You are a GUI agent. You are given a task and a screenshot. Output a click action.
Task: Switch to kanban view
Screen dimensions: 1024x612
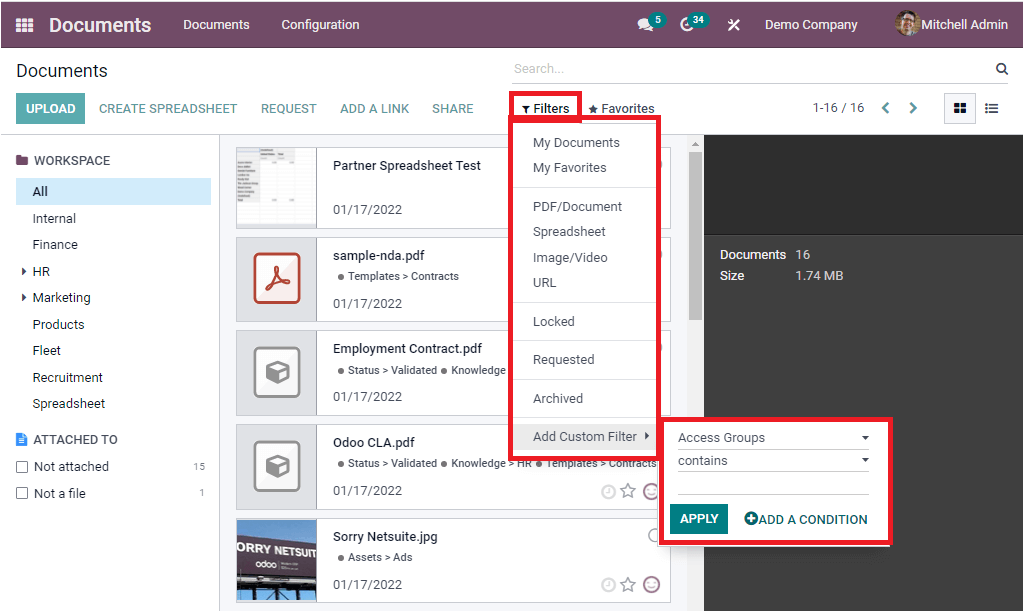pos(959,108)
